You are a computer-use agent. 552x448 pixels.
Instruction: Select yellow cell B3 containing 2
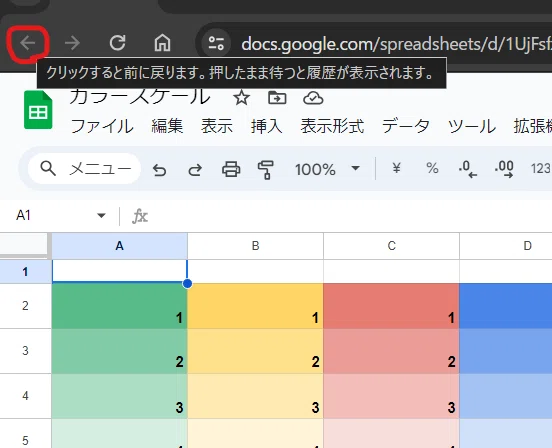click(256, 351)
